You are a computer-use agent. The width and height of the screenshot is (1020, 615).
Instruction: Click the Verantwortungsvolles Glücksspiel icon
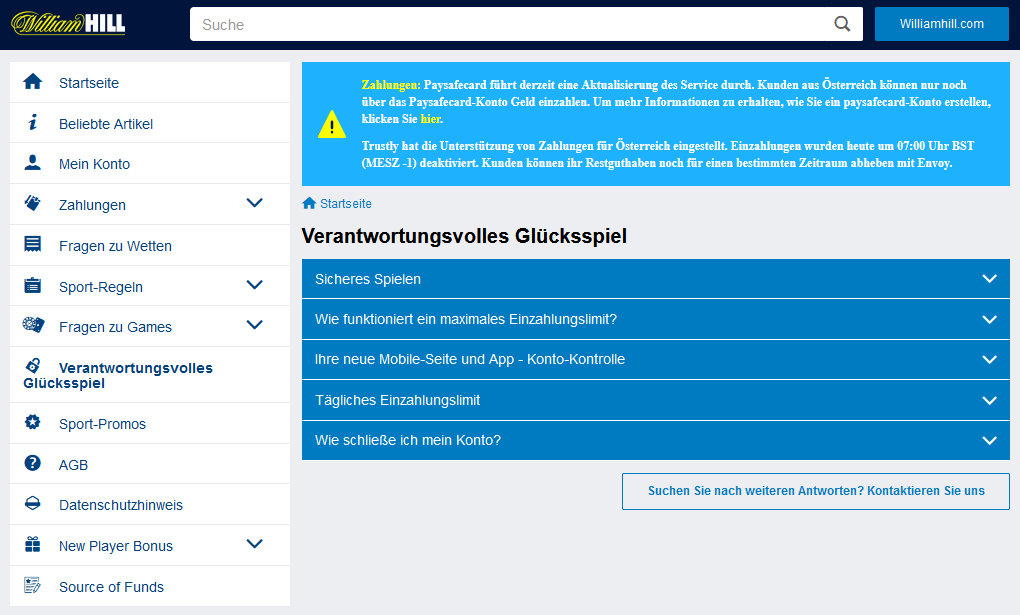pos(33,365)
